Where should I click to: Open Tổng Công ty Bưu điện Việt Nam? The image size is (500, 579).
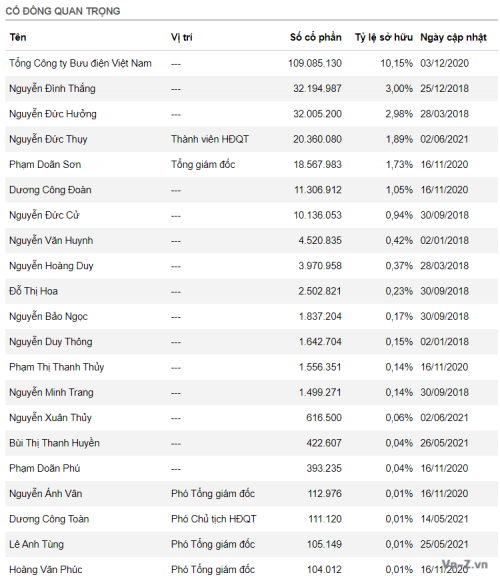(x=80, y=63)
